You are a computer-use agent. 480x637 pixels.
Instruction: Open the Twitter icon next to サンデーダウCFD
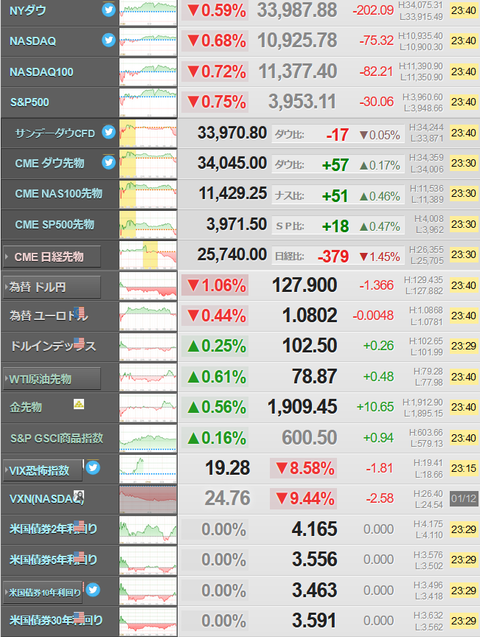[108, 132]
